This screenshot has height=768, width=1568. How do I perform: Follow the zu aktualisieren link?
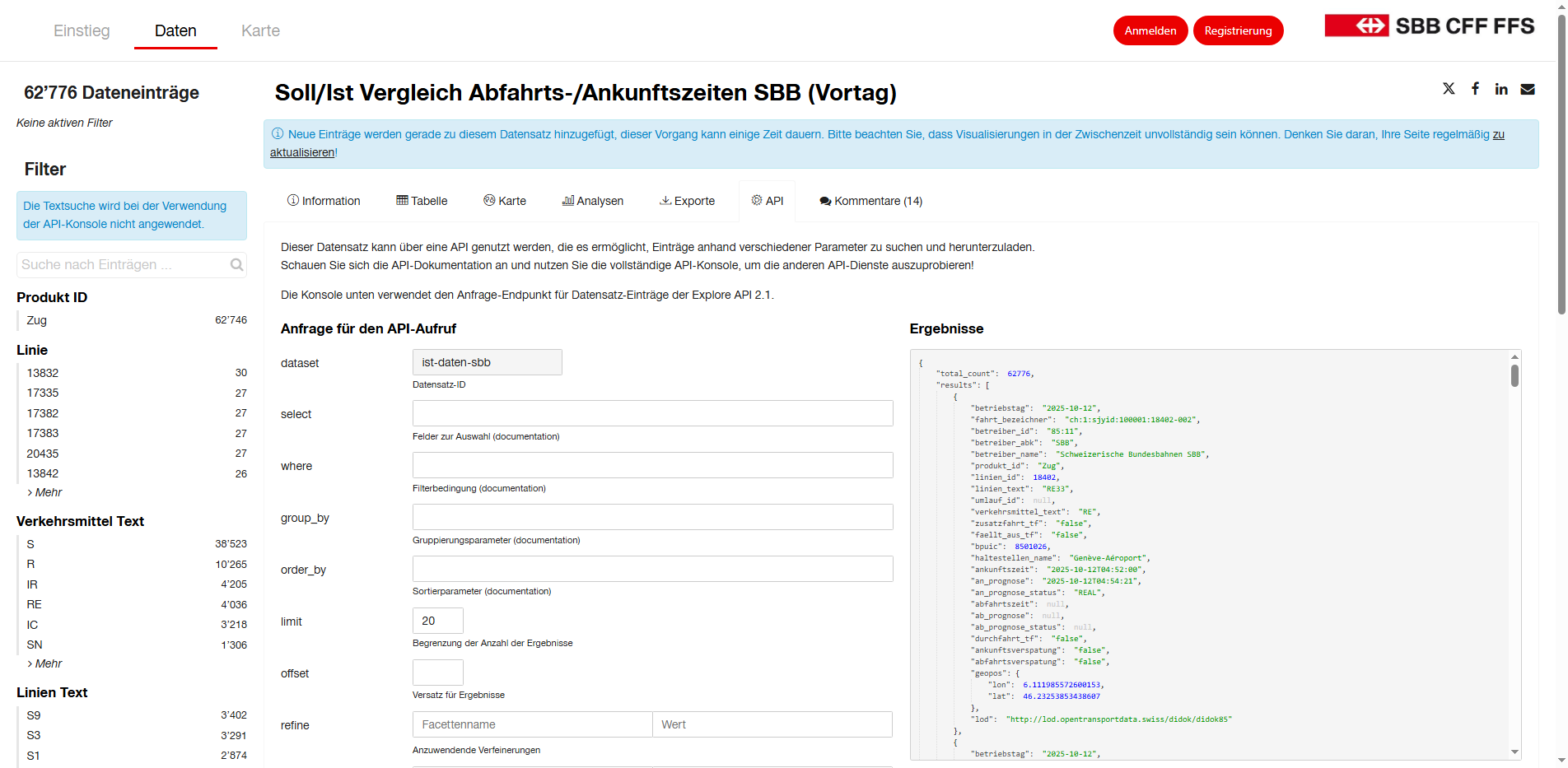tap(302, 151)
